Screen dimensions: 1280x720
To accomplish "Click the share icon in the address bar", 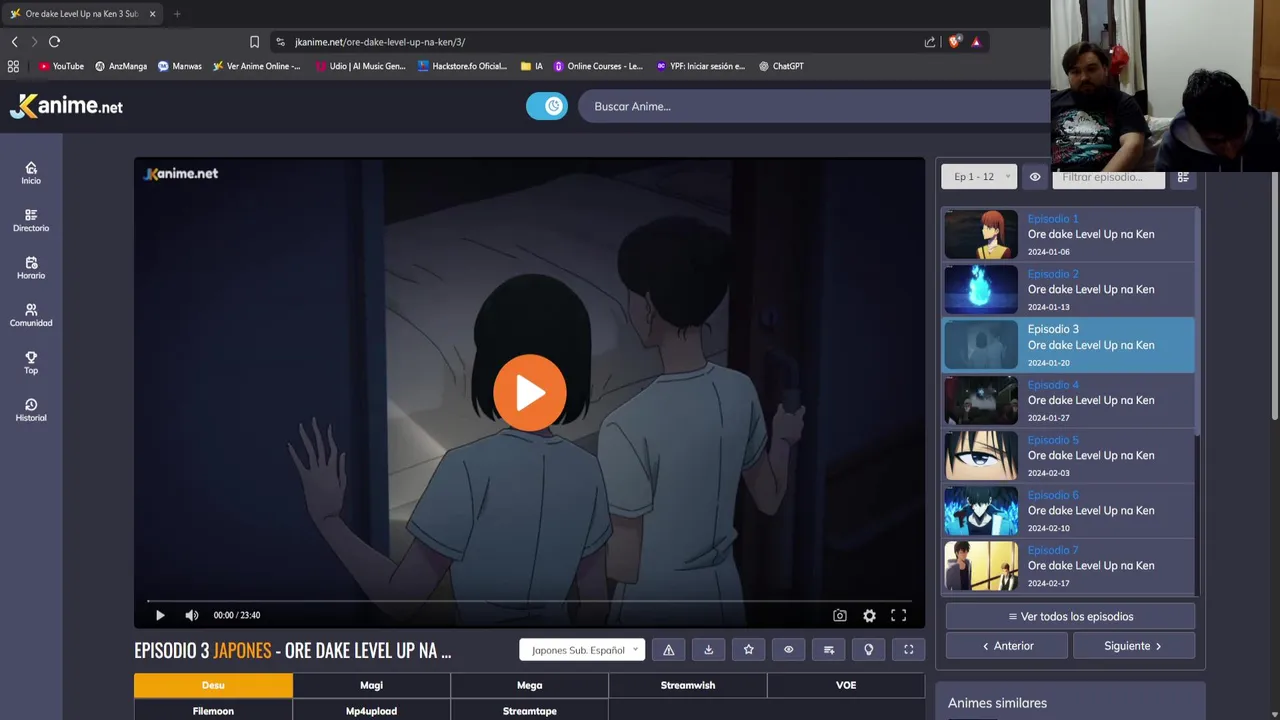I will pyautogui.click(x=930, y=42).
